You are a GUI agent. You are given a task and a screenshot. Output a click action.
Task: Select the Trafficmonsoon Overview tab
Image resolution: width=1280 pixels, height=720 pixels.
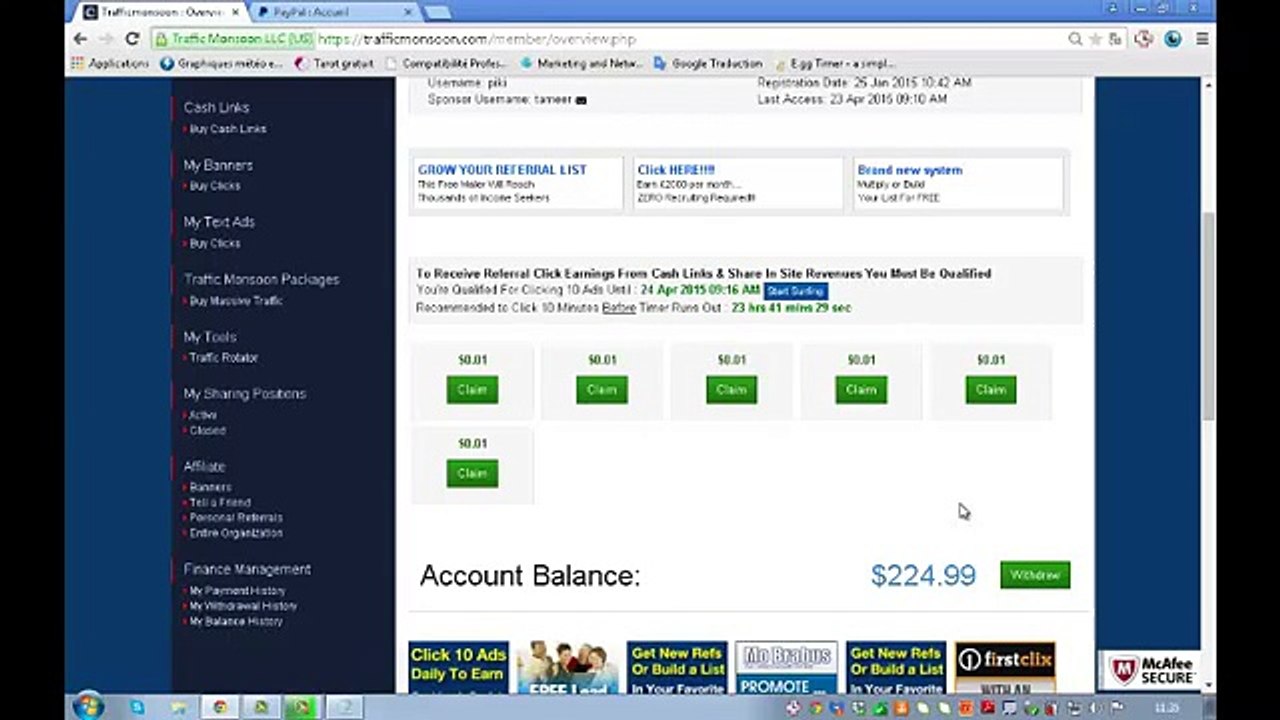tap(160, 12)
